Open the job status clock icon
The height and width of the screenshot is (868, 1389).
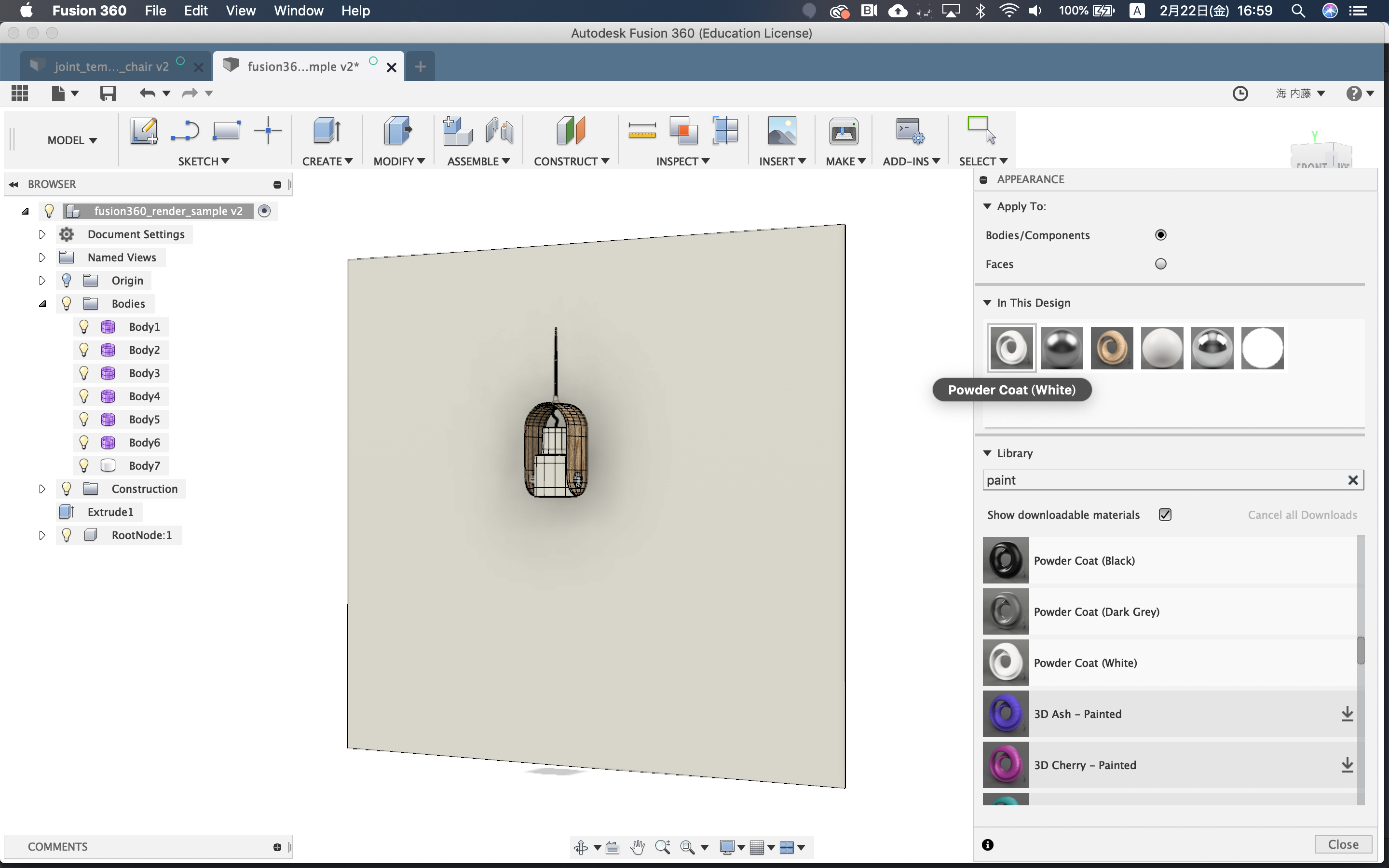[x=1240, y=93]
